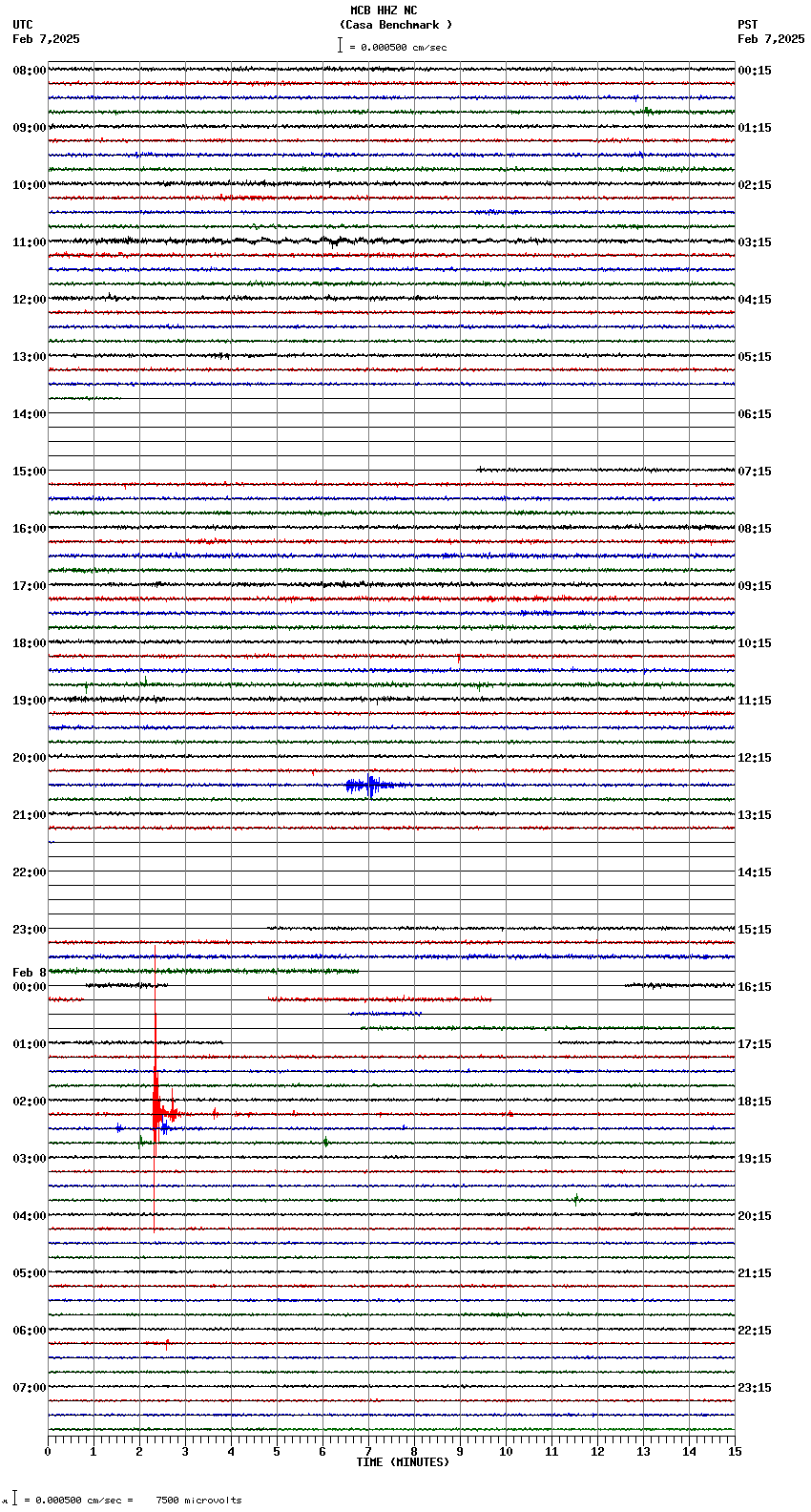The width and height of the screenshot is (811, 1512).
Task: Click the 'PST' header label
Action: coord(748,25)
